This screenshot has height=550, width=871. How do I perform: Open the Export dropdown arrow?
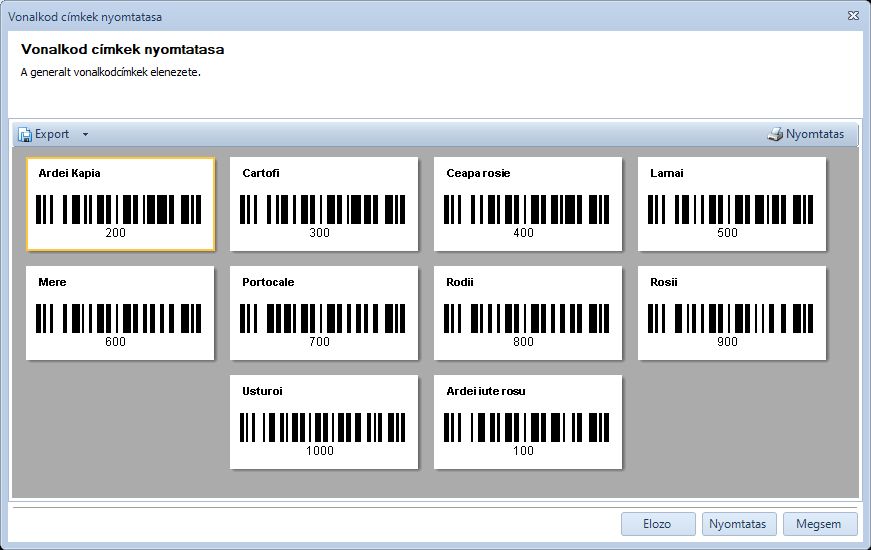click(x=85, y=134)
